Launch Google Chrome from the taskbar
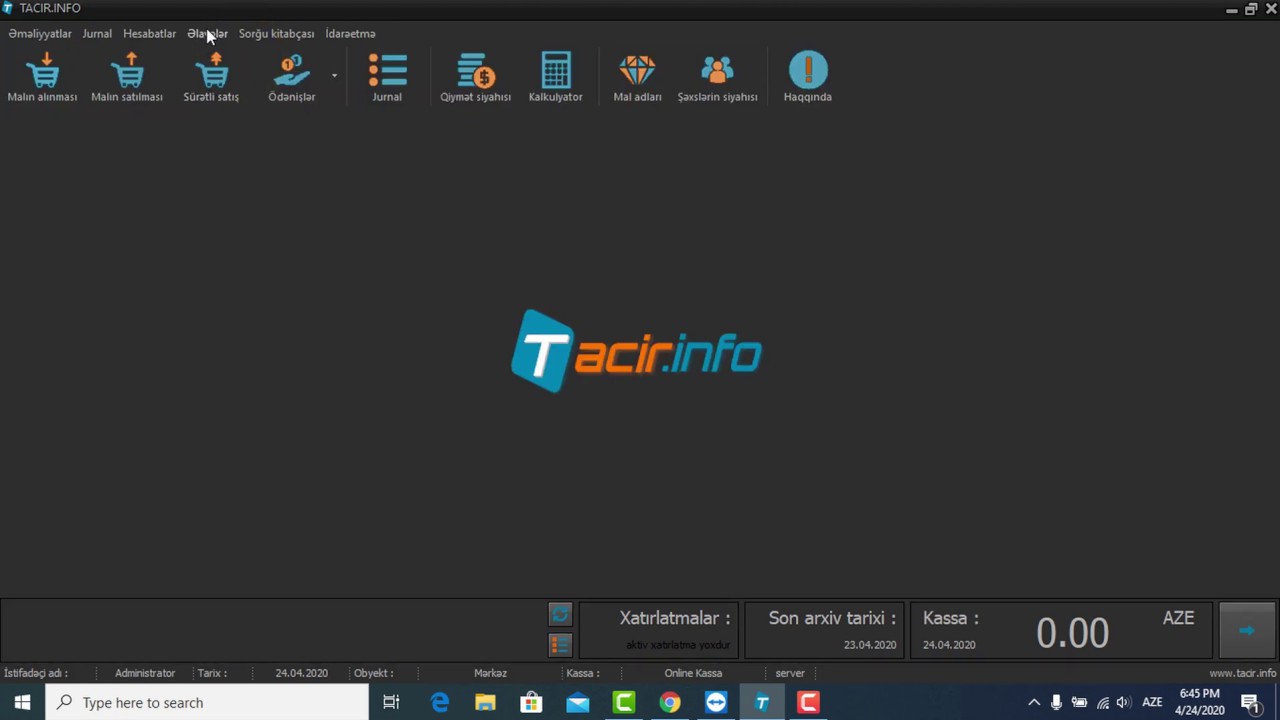 (x=670, y=703)
